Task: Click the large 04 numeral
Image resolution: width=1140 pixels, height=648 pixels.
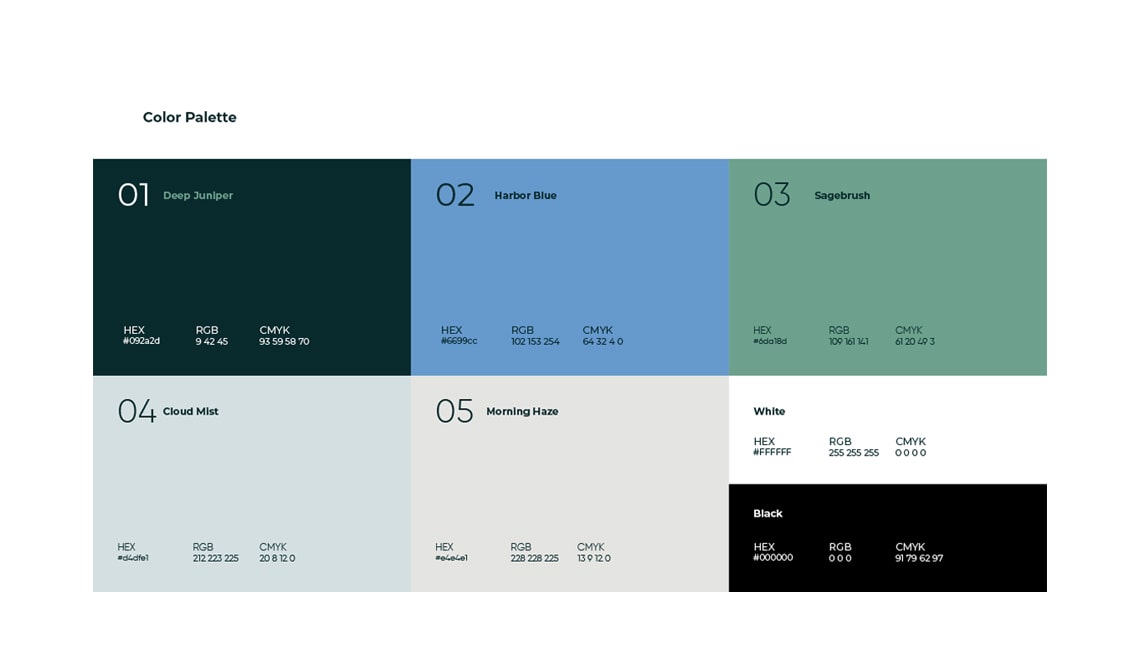Action: 137,412
